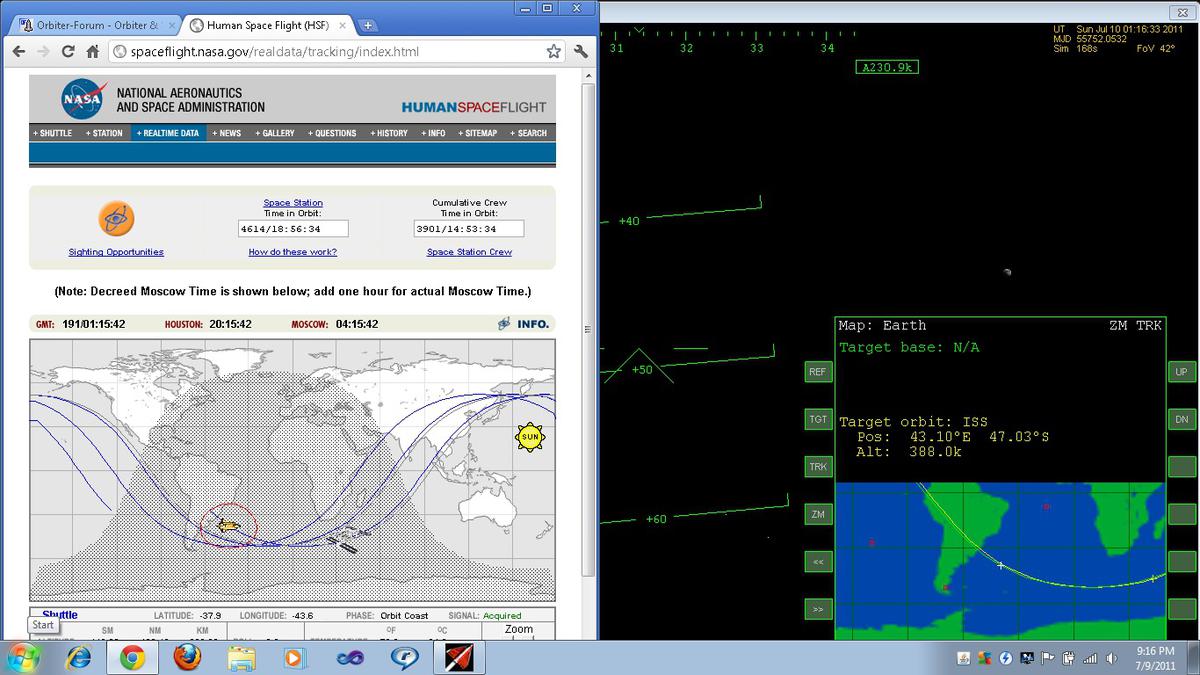Image resolution: width=1200 pixels, height=675 pixels.
Task: Reload the NASA tracking page
Action: [68, 51]
